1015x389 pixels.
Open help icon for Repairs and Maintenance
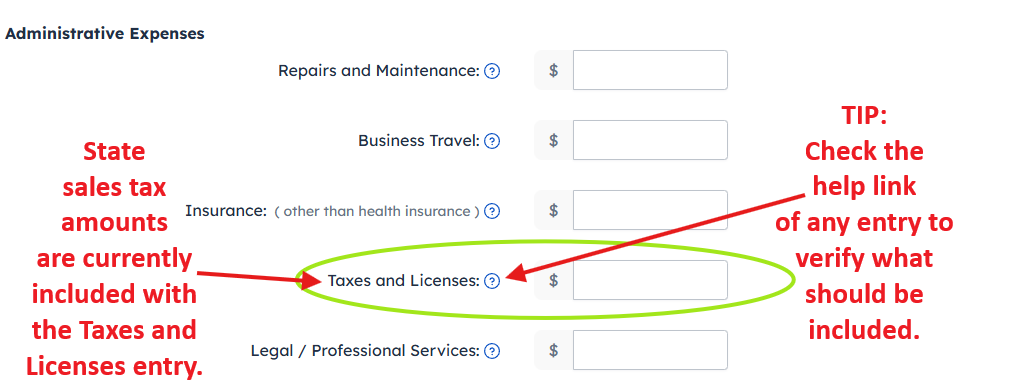492,71
